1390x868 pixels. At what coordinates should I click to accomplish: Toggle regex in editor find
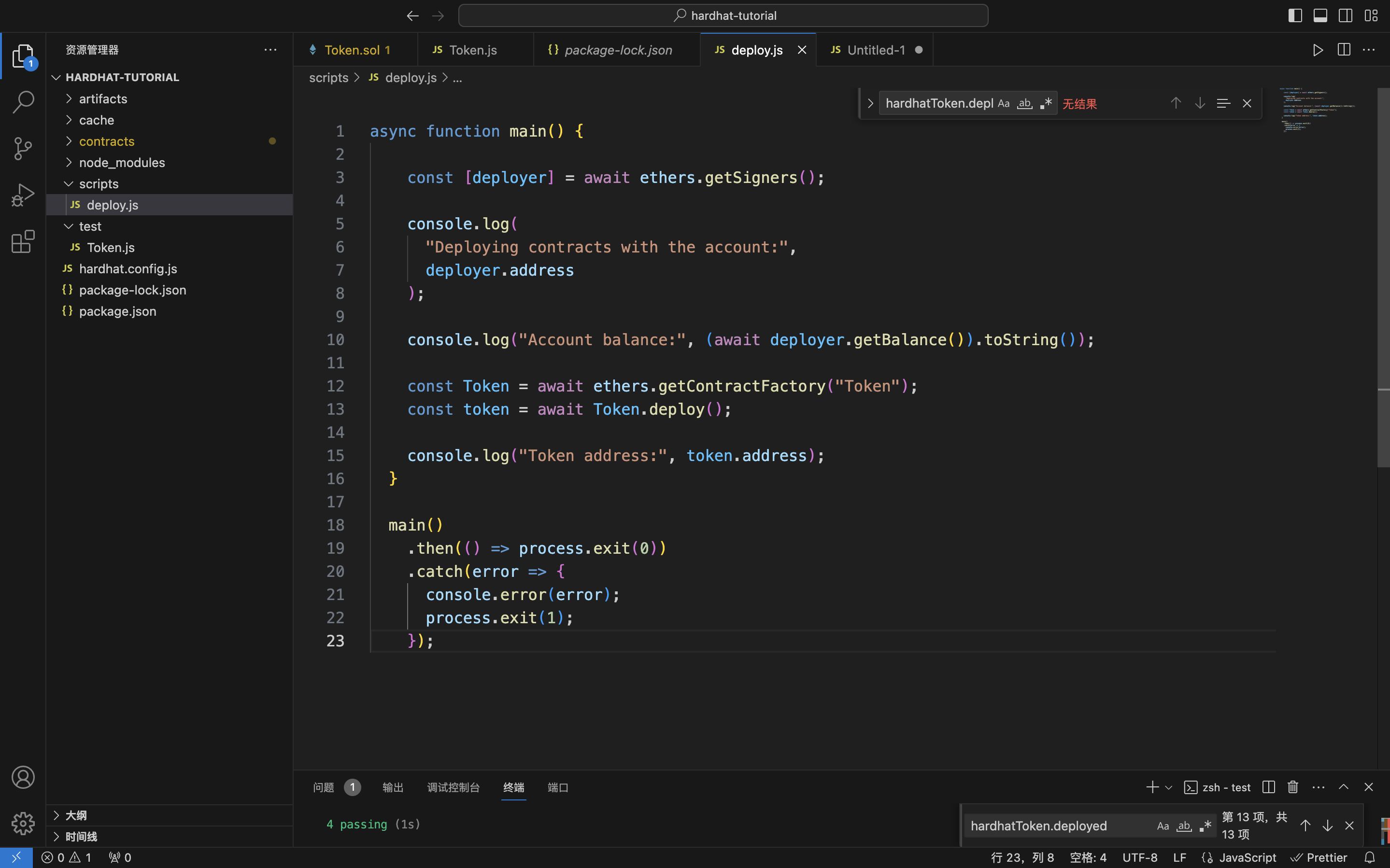tap(1046, 103)
